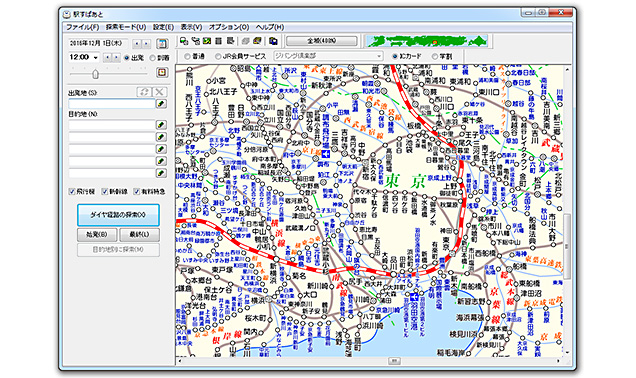Click the time-forward arrow next to 12:00

click(116, 58)
